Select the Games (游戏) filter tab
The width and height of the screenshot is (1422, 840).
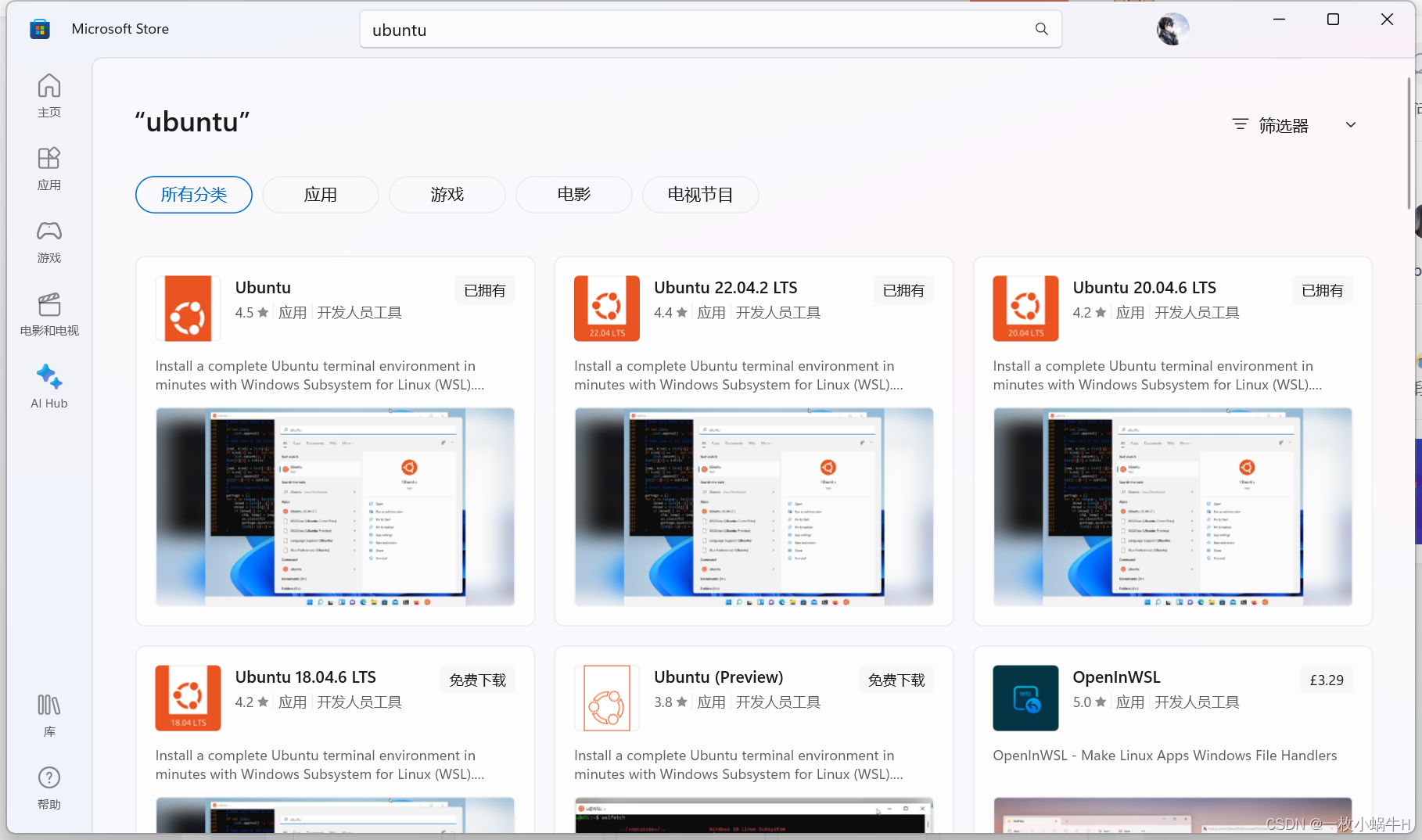(447, 195)
